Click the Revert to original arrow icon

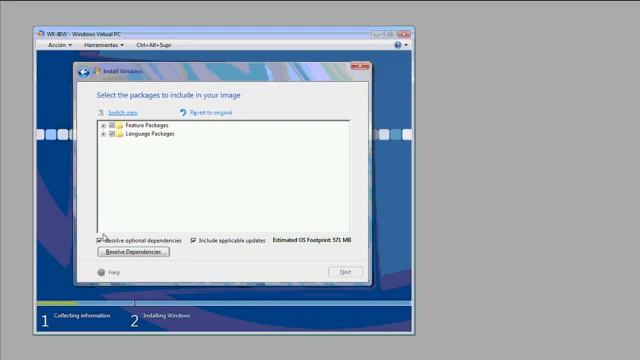(183, 112)
